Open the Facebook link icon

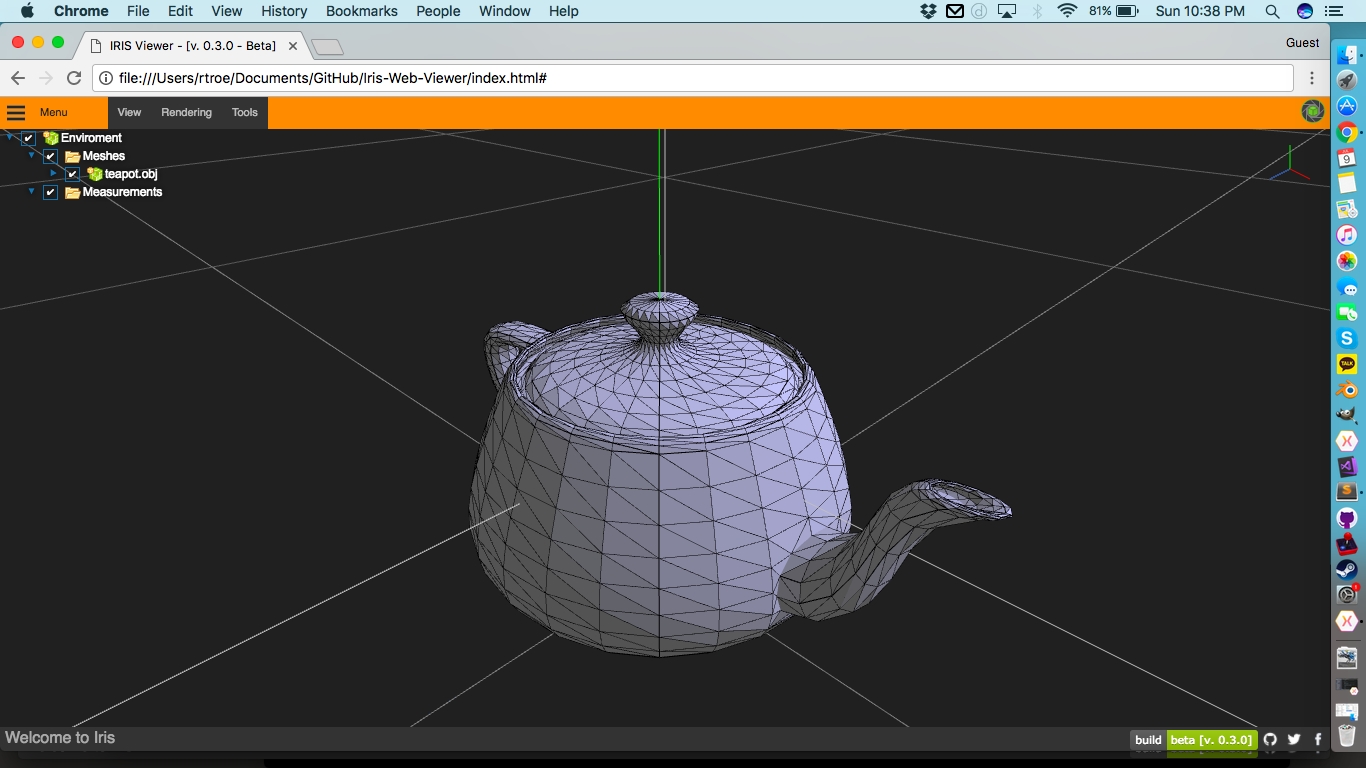[1318, 740]
